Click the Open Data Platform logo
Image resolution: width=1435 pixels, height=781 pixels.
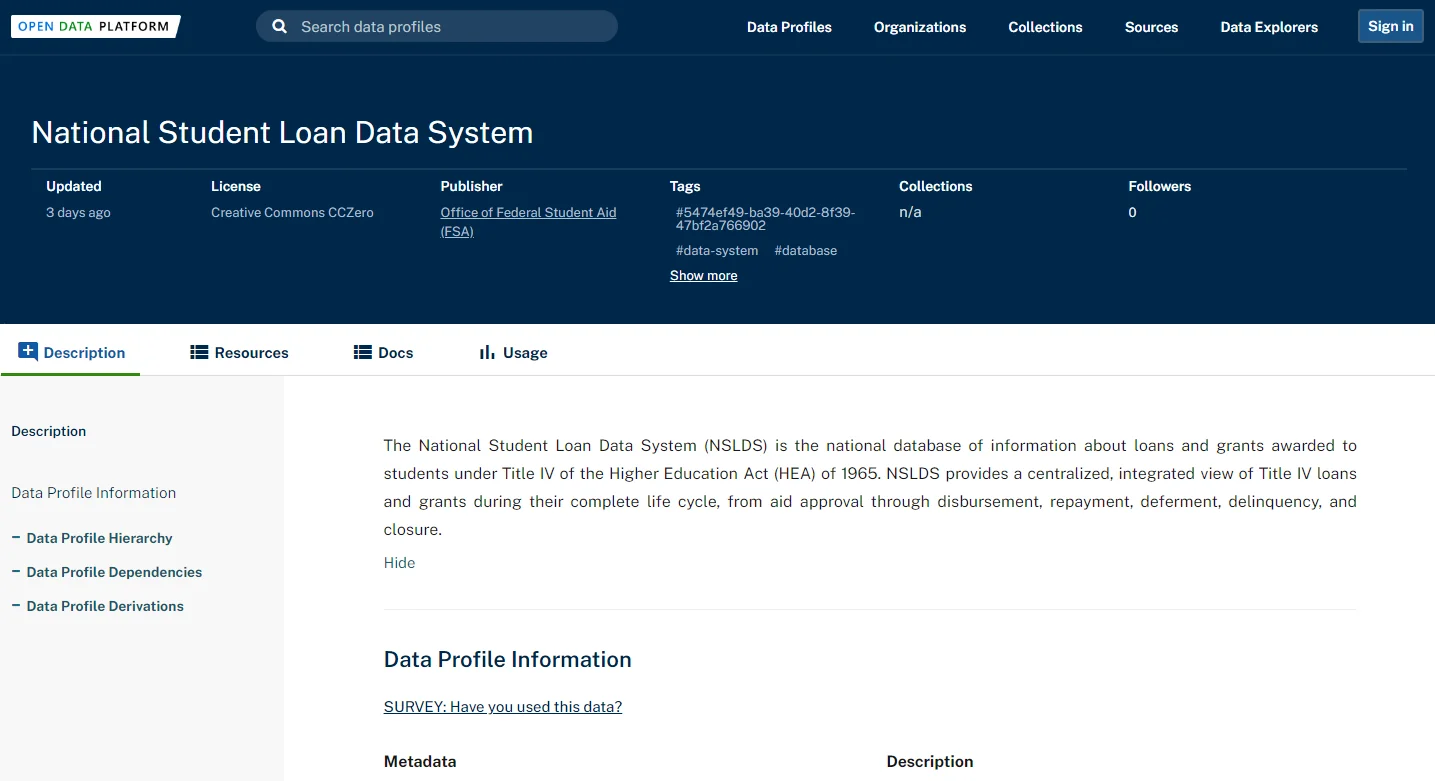click(95, 27)
